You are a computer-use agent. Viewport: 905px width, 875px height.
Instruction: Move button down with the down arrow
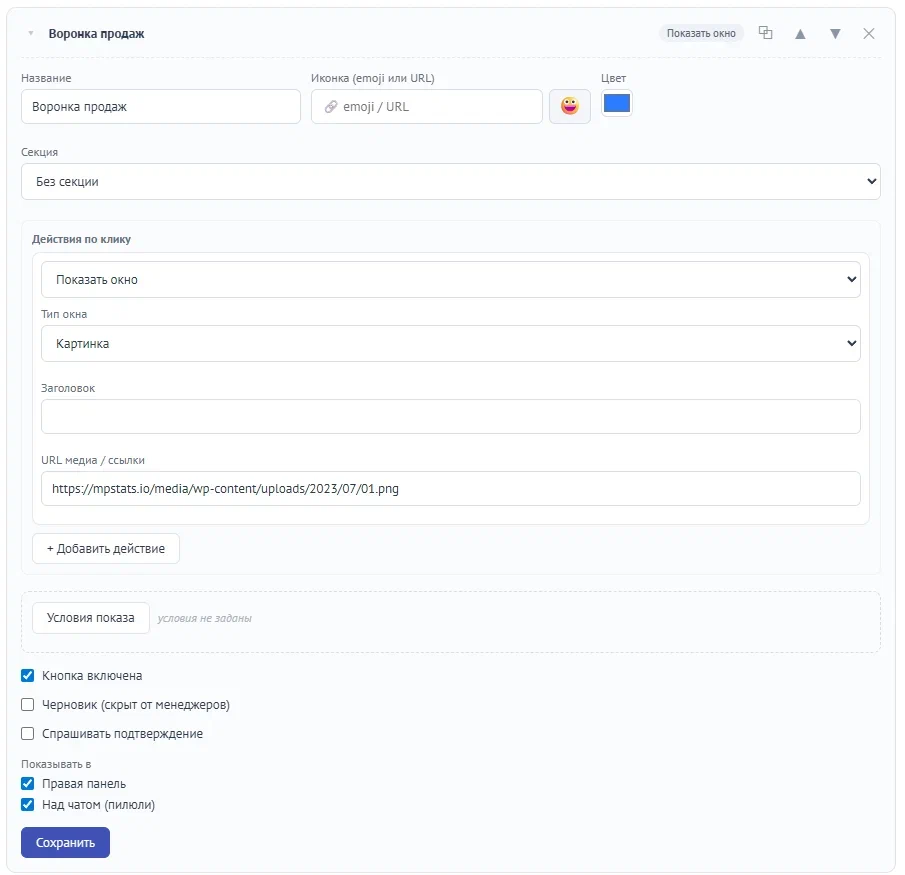tap(835, 33)
